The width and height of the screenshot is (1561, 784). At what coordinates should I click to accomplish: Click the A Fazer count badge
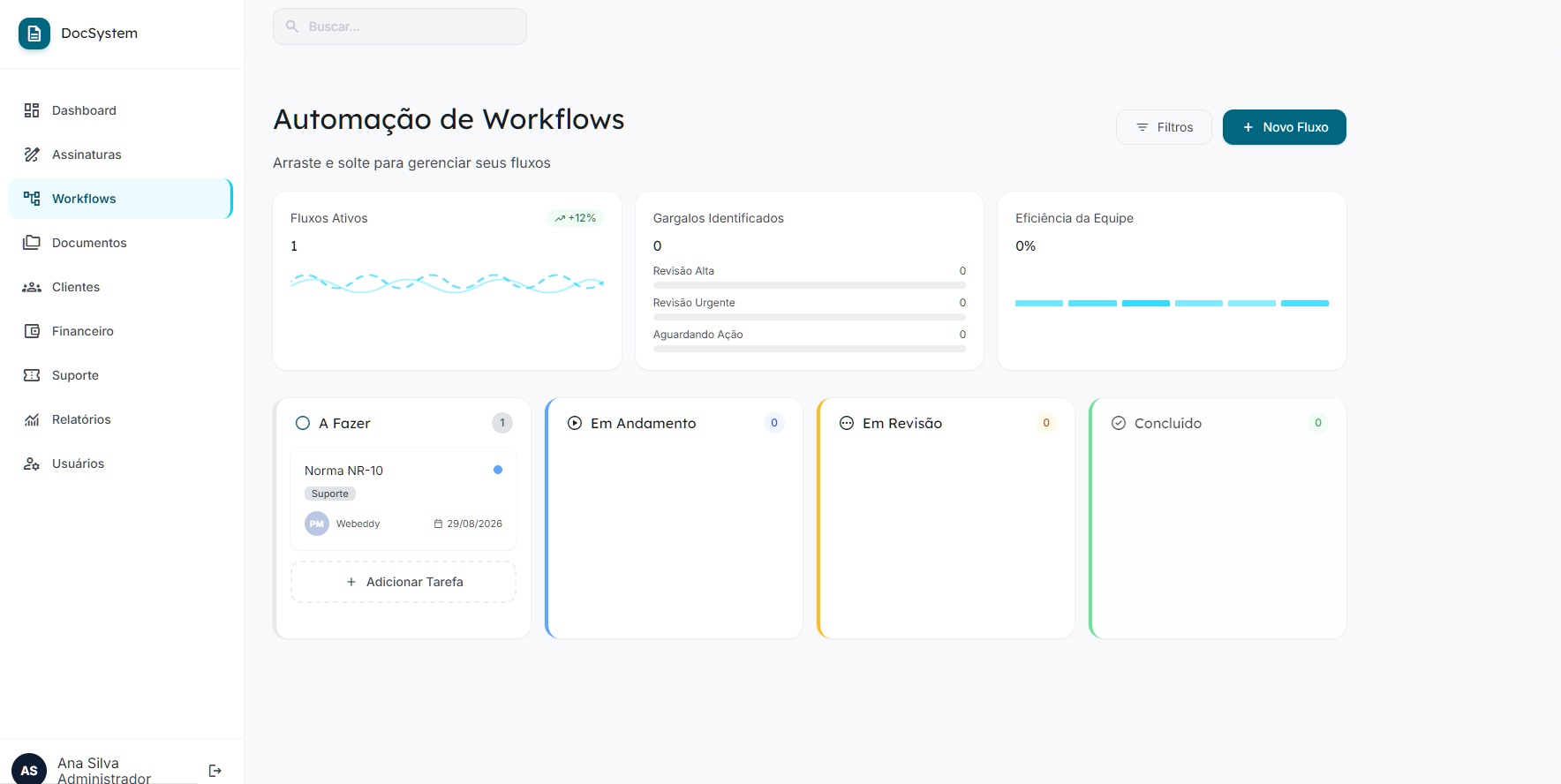coord(502,423)
